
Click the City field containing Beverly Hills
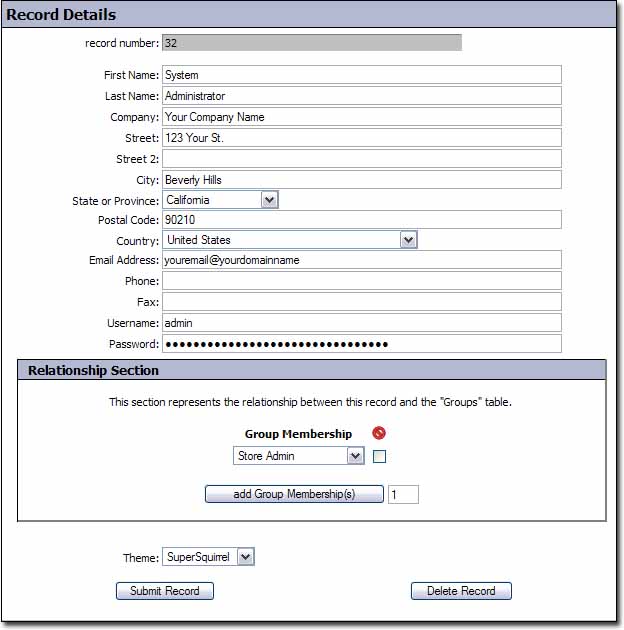[x=361, y=180]
